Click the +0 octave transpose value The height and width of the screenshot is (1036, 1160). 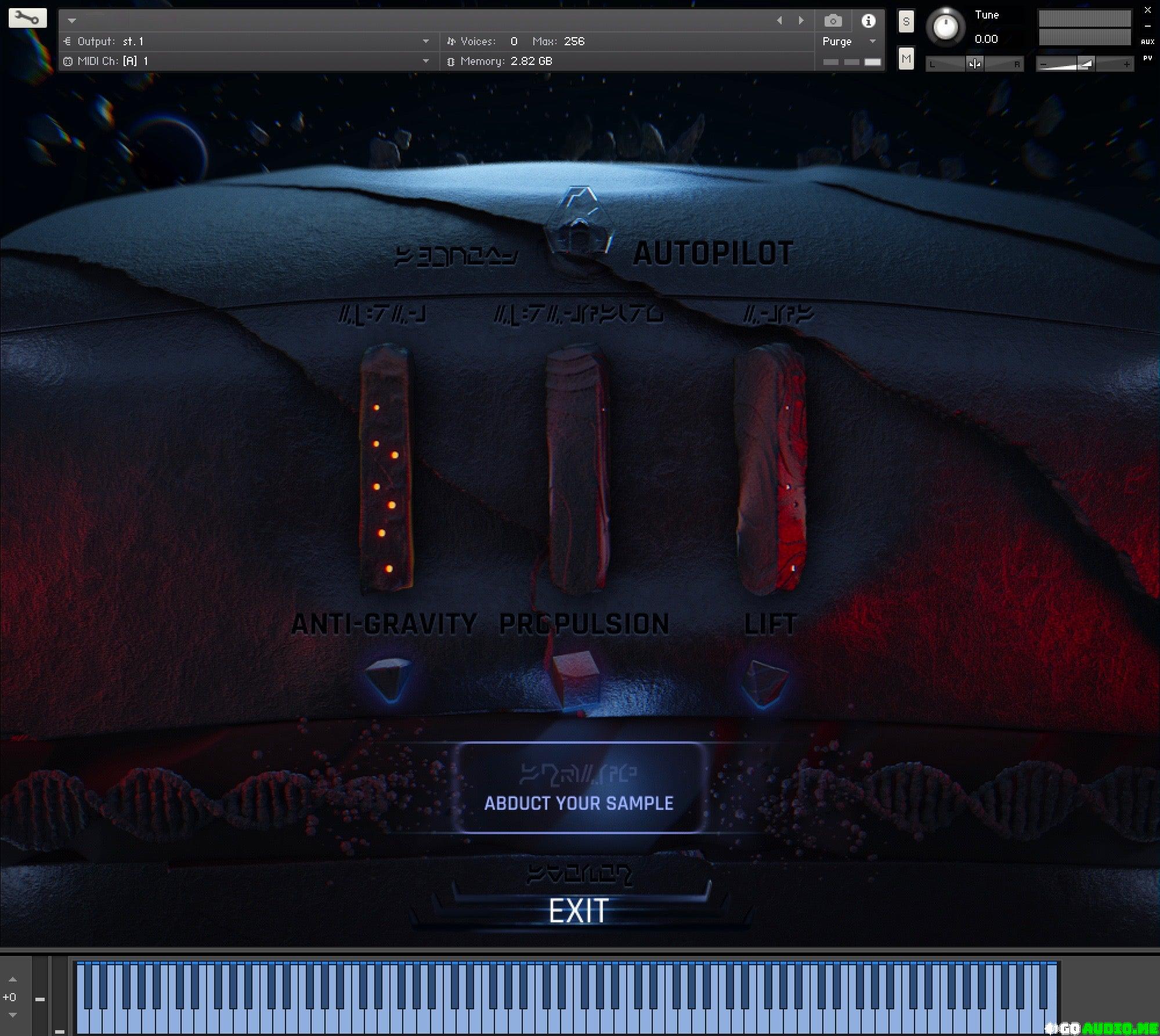pos(10,997)
